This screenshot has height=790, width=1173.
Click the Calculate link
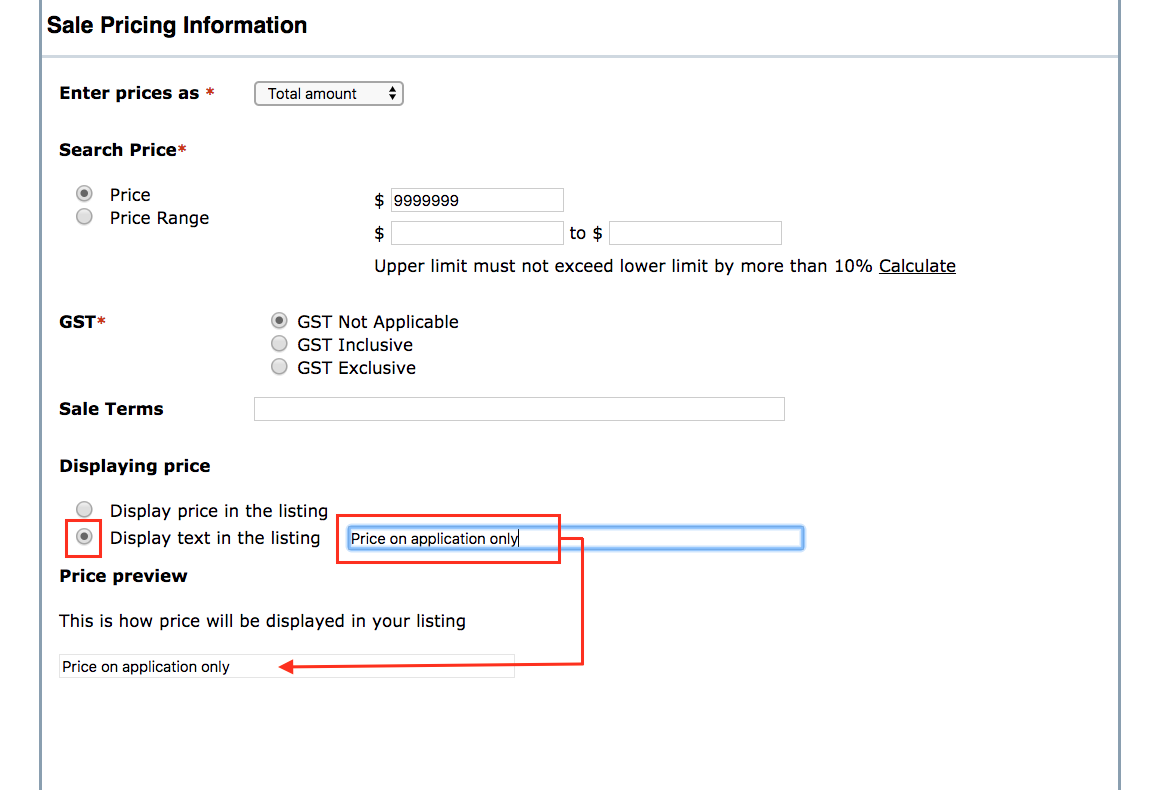(x=917, y=266)
